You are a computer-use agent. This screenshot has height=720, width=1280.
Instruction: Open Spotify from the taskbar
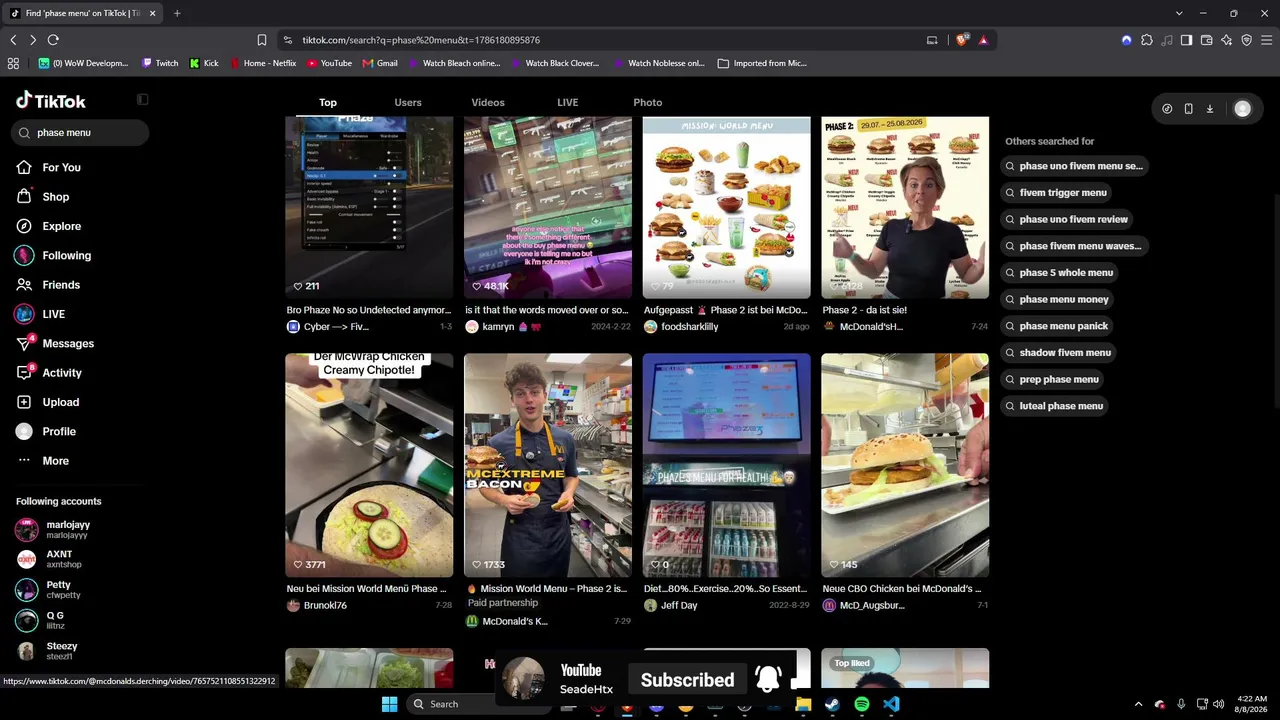pyautogui.click(x=862, y=704)
